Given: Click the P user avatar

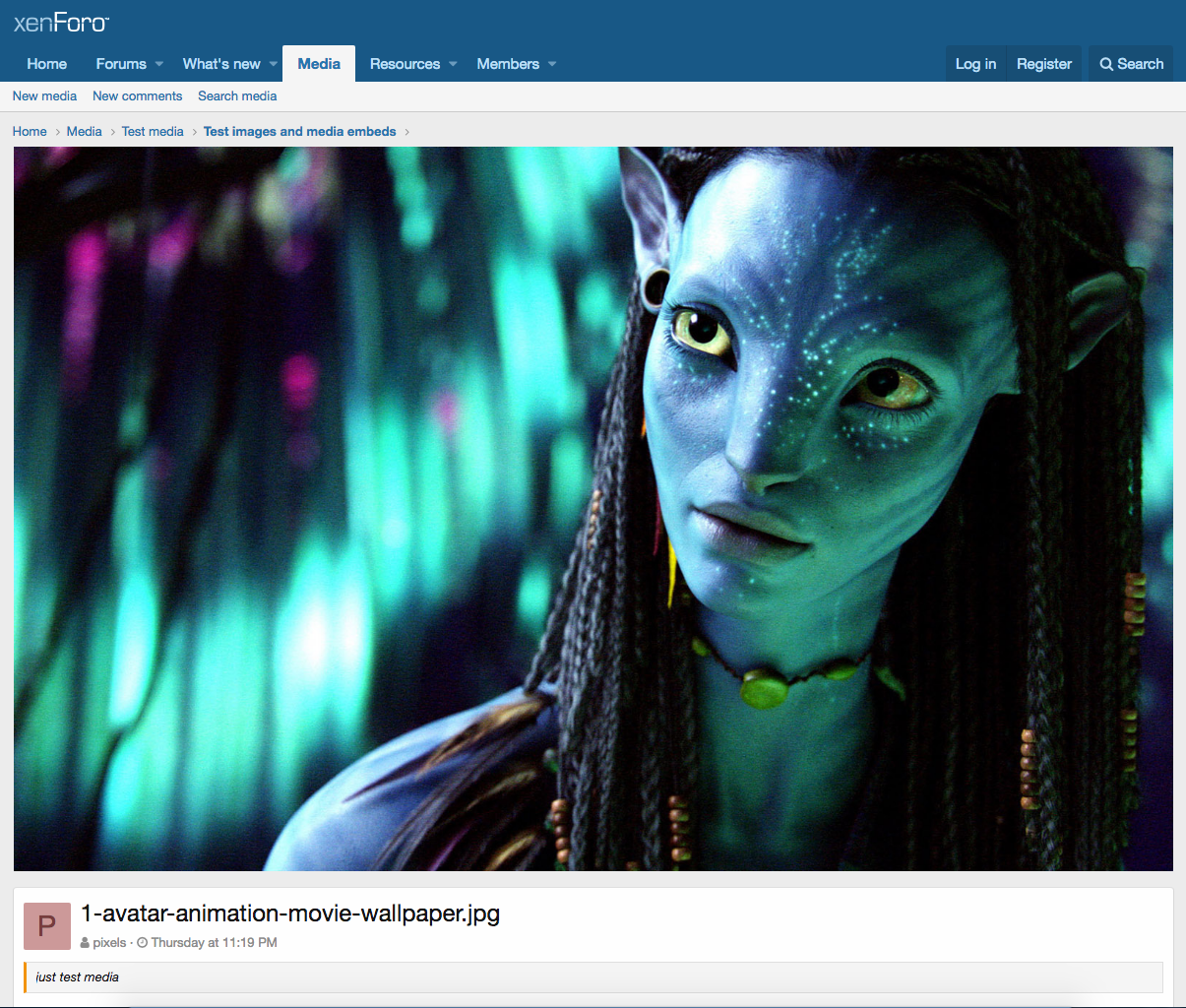Looking at the screenshot, I should (47, 926).
